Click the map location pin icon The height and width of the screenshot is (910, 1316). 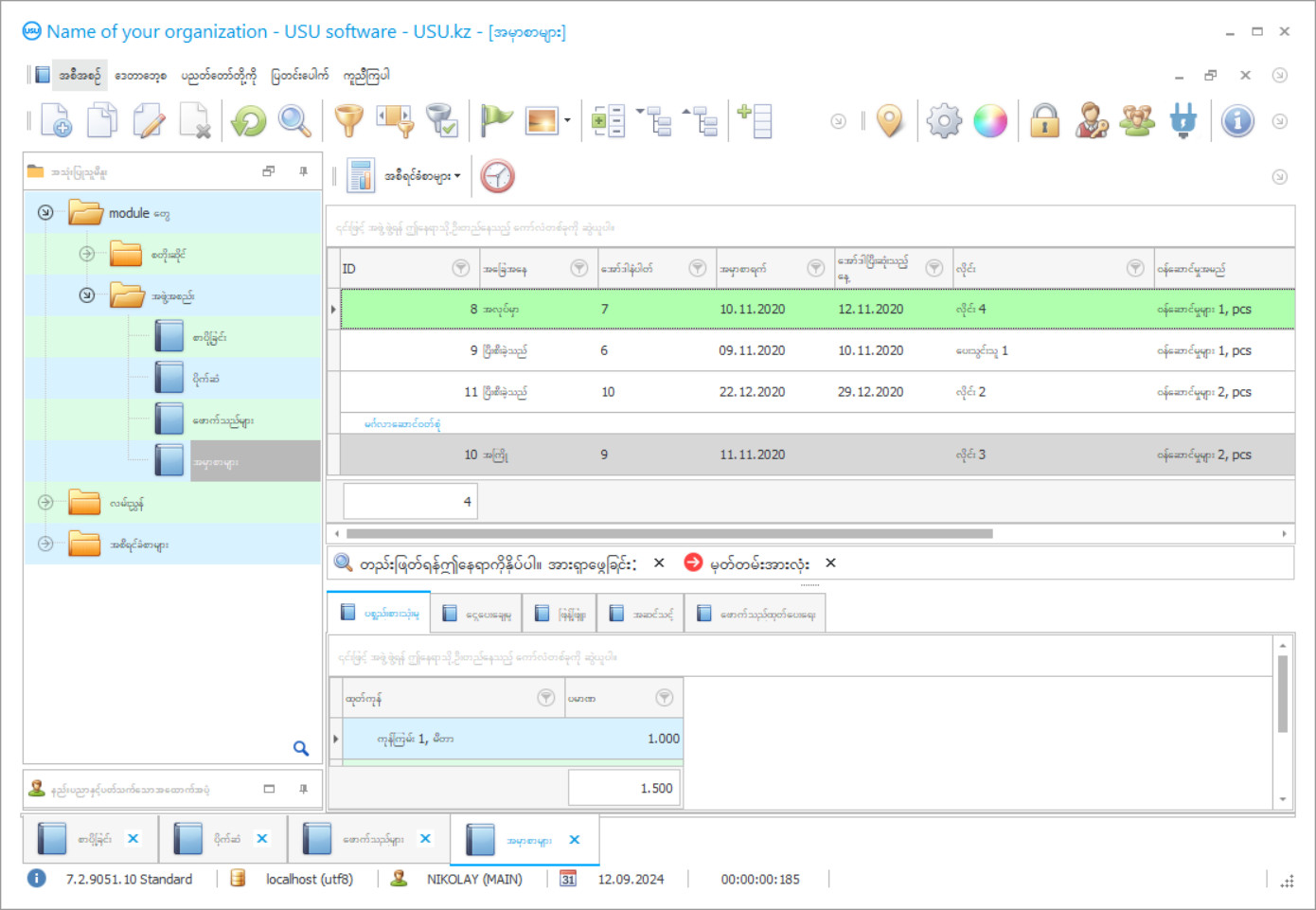point(890,120)
